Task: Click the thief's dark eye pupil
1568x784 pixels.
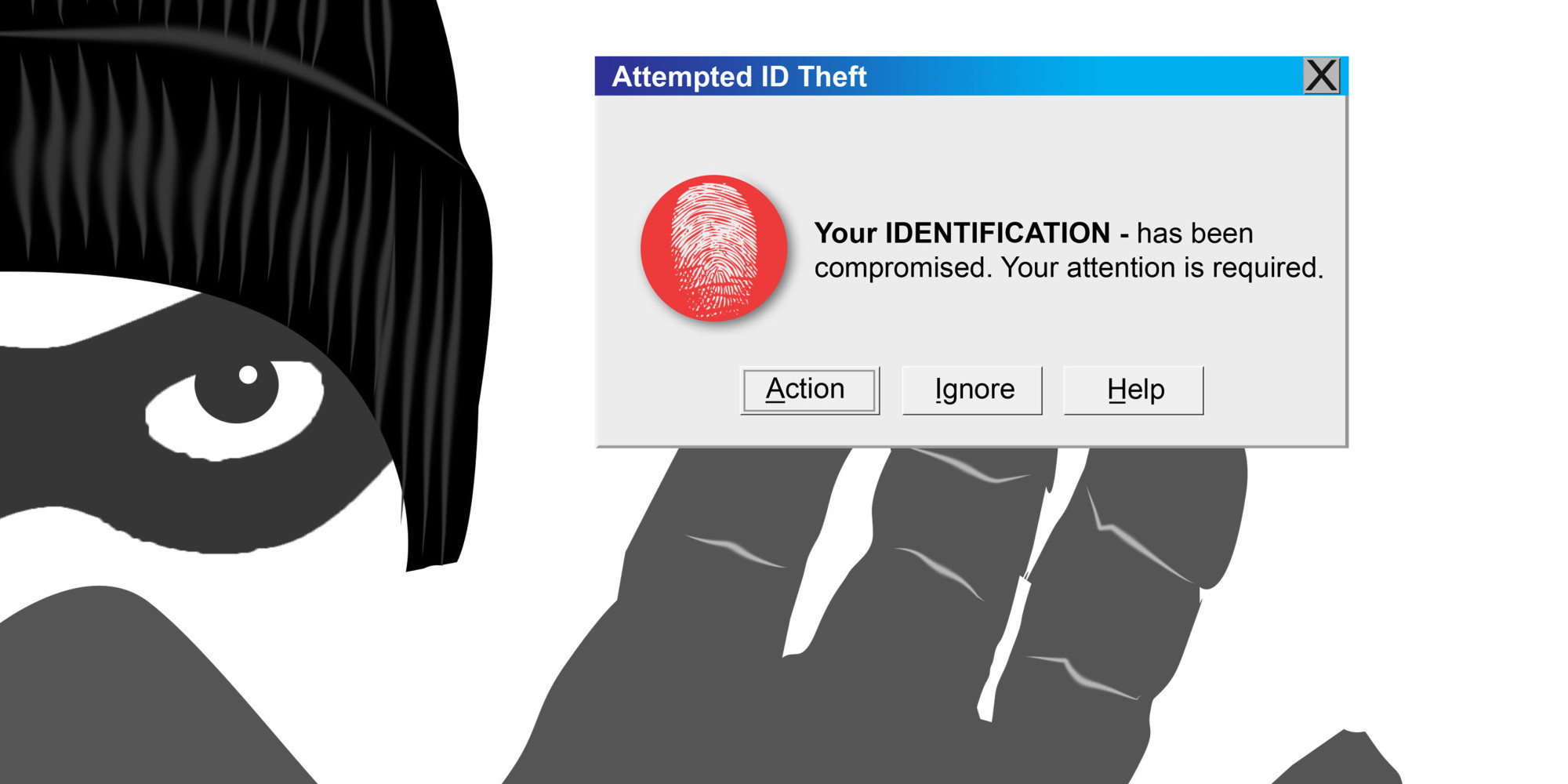Action: coord(236,389)
